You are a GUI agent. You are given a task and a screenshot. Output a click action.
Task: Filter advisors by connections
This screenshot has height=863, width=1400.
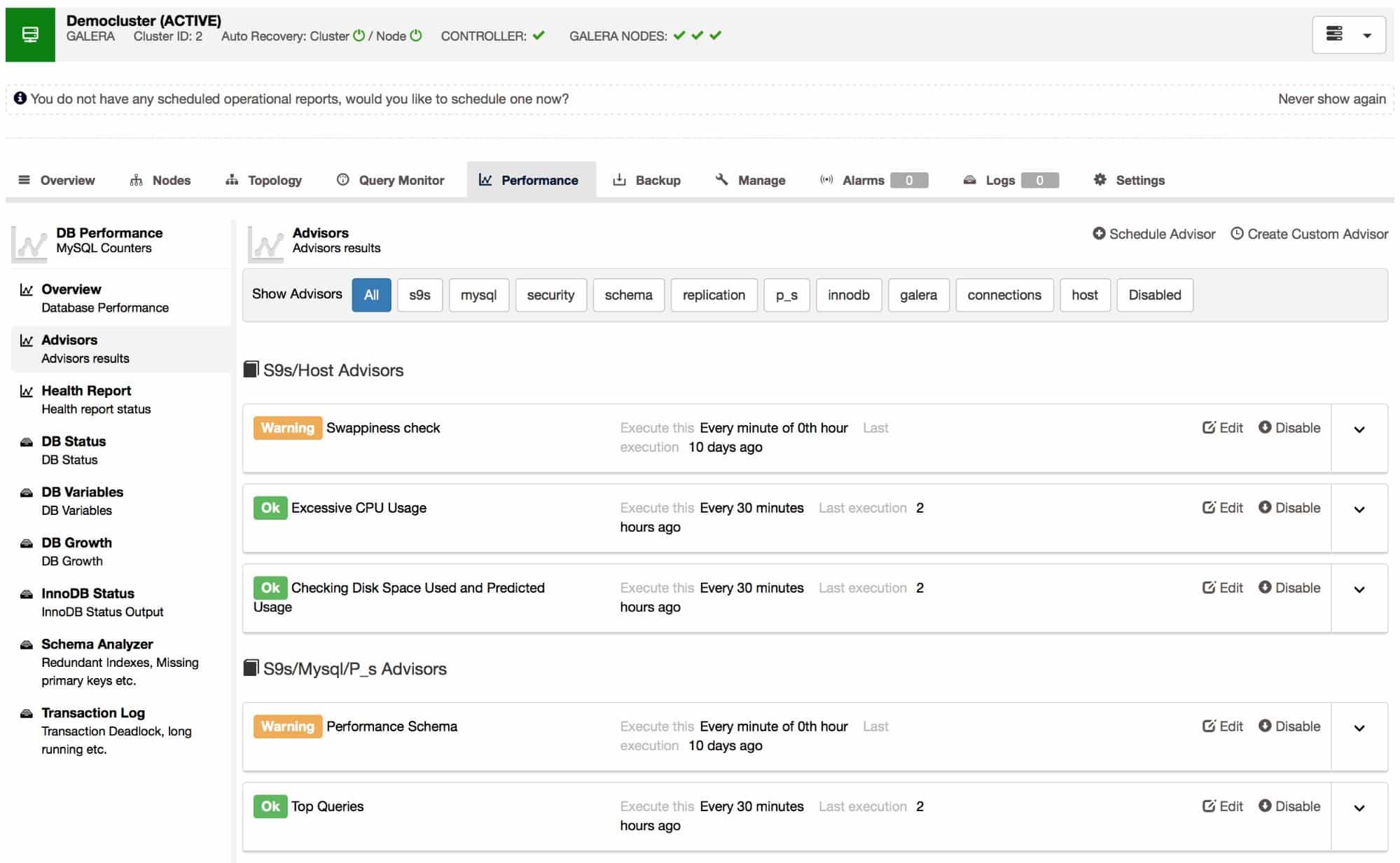1004,295
